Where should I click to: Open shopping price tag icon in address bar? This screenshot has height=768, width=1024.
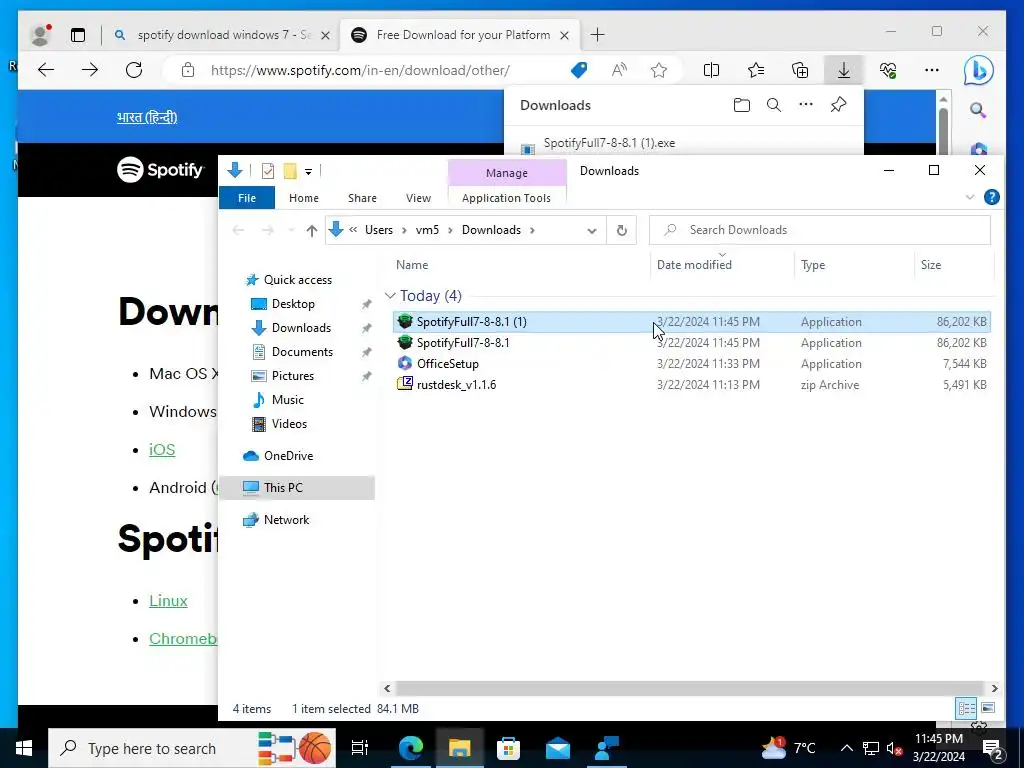pyautogui.click(x=579, y=70)
